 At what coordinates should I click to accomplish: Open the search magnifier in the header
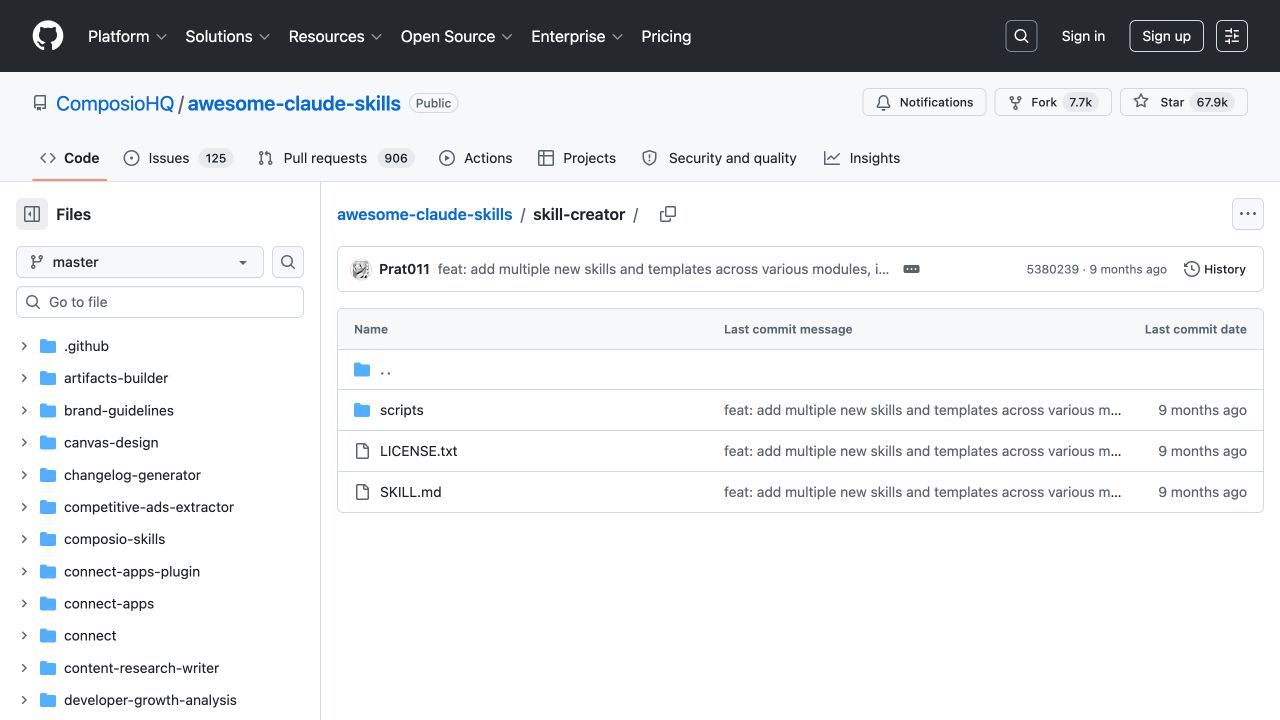click(1021, 36)
